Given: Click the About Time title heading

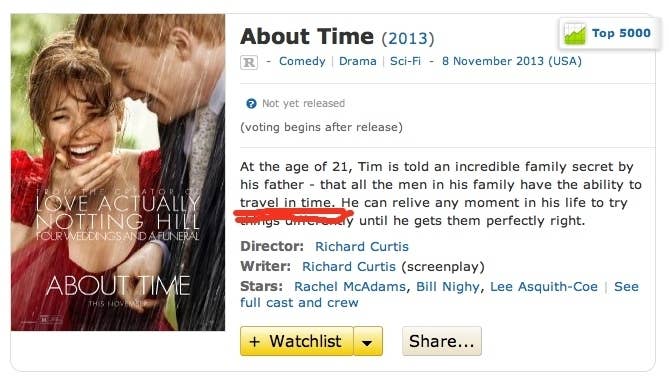Looking at the screenshot, I should 307,37.
